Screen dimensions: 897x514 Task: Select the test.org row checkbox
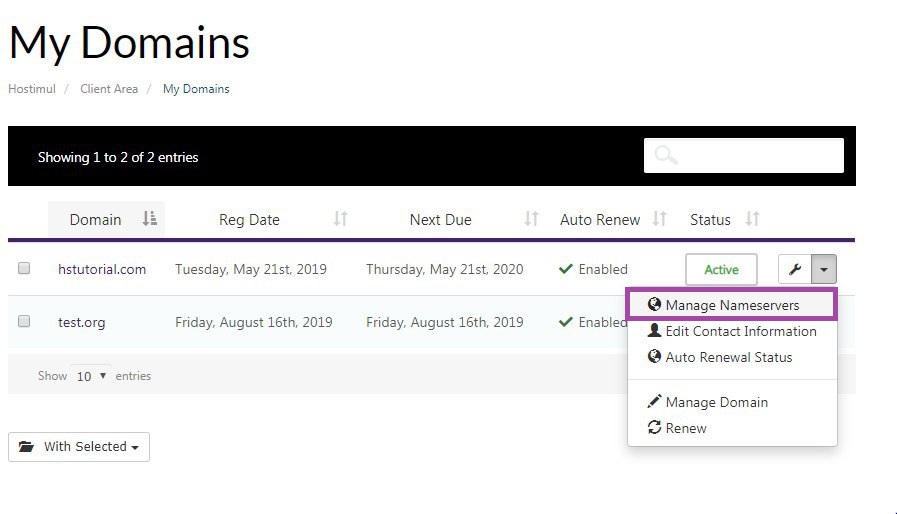pyautogui.click(x=24, y=322)
